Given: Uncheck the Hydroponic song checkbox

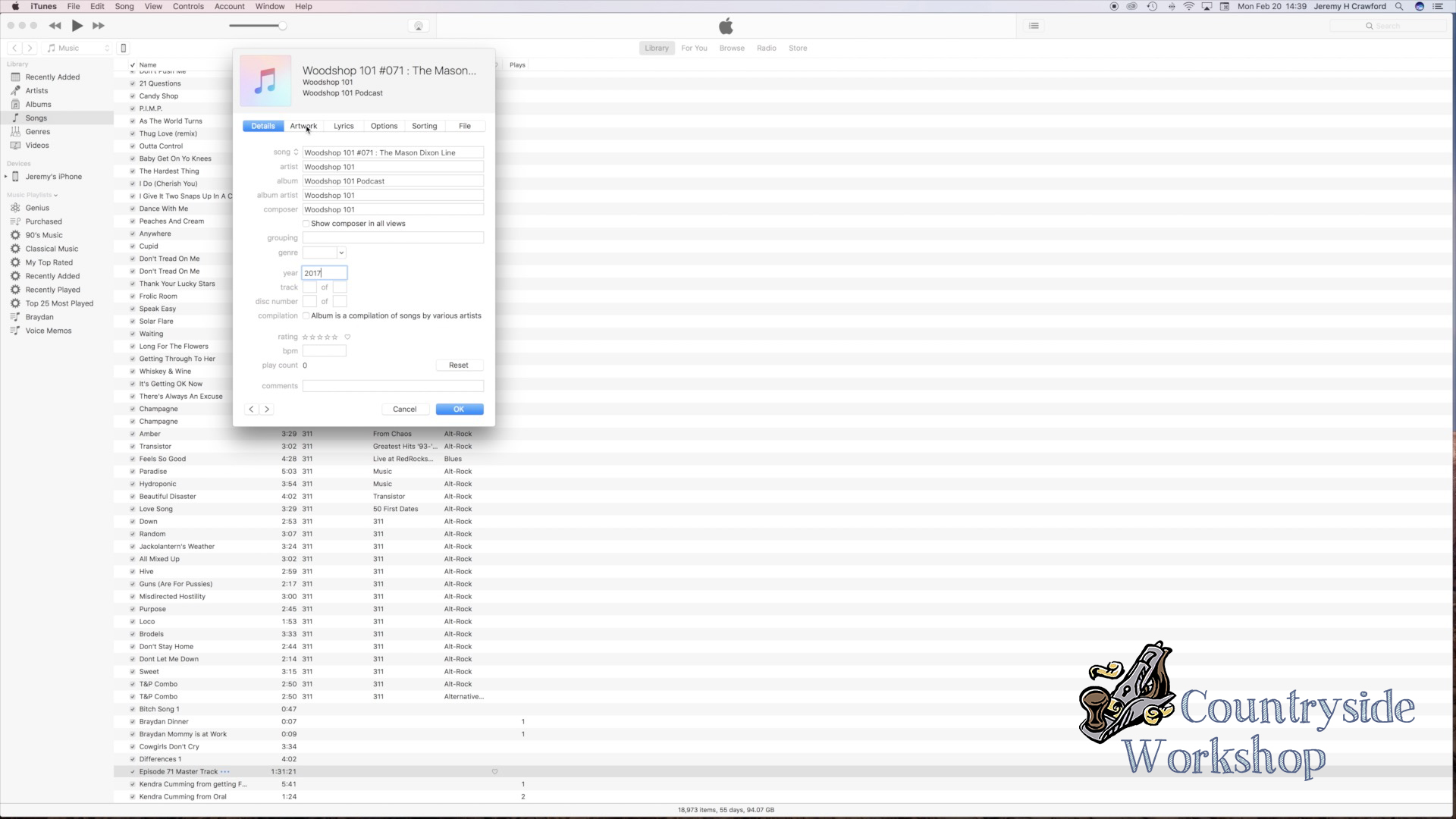Looking at the screenshot, I should point(133,484).
